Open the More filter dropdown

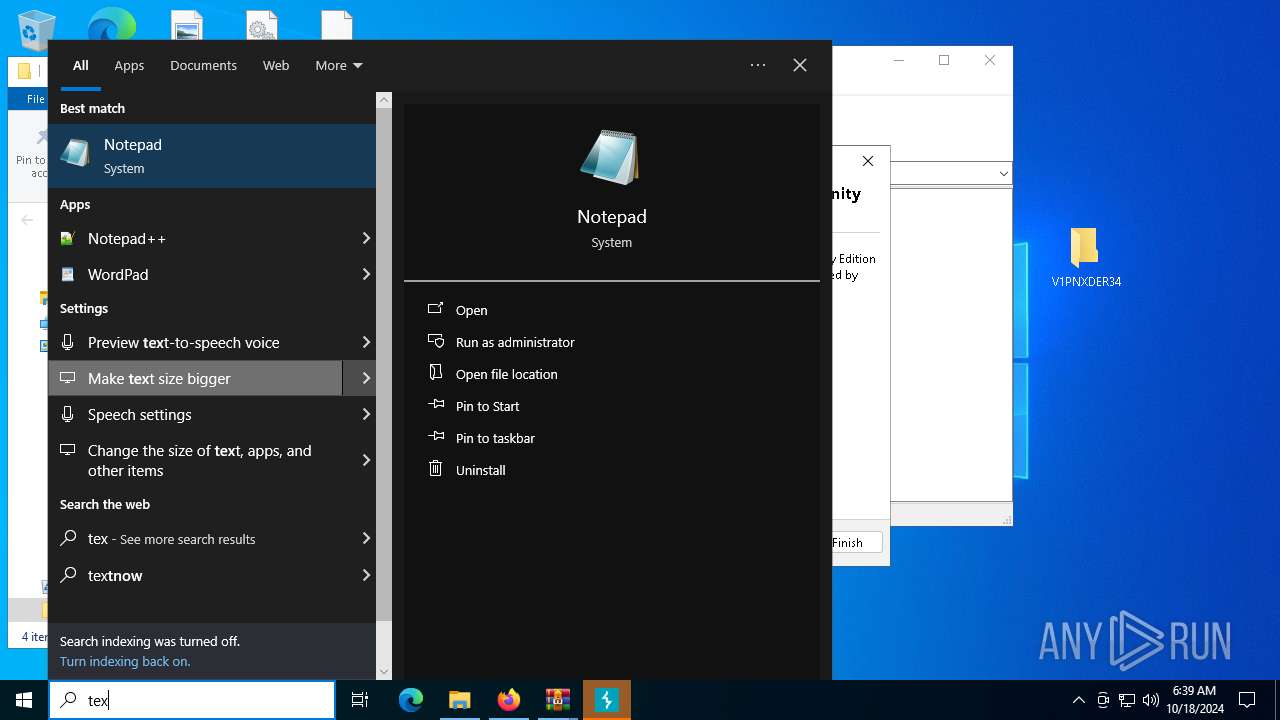click(x=339, y=65)
